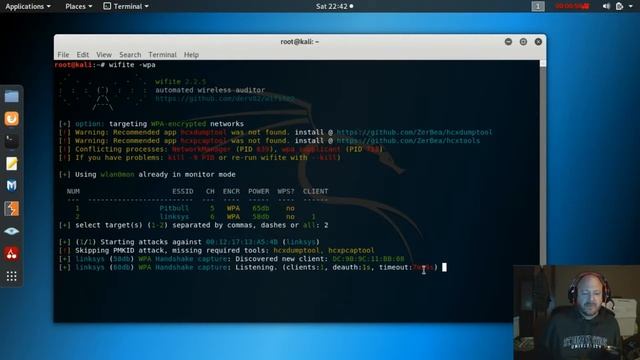Open the Terminal menu in terminal menubar
The width and height of the screenshot is (640, 360).
point(162,55)
